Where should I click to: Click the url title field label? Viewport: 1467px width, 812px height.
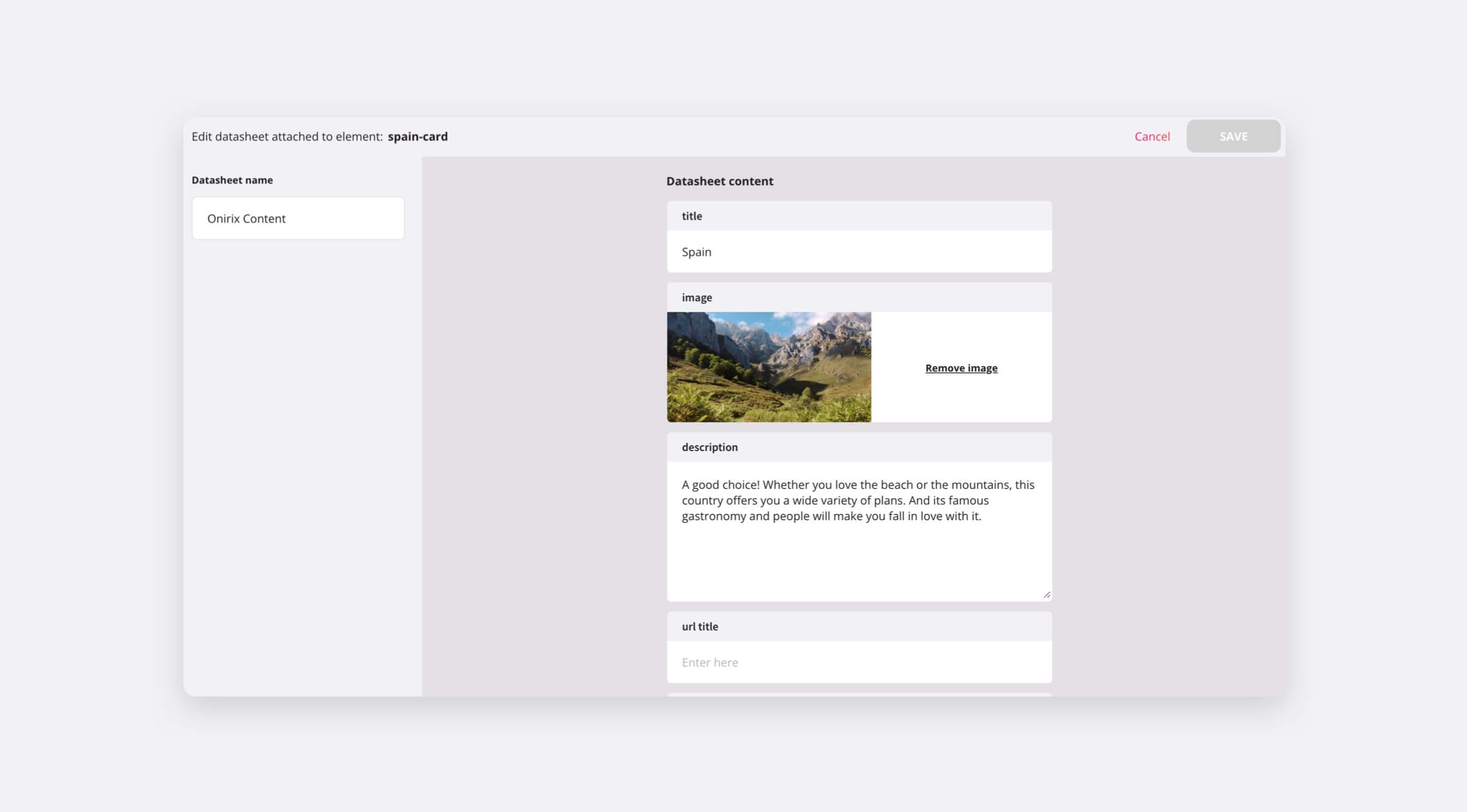pos(700,626)
